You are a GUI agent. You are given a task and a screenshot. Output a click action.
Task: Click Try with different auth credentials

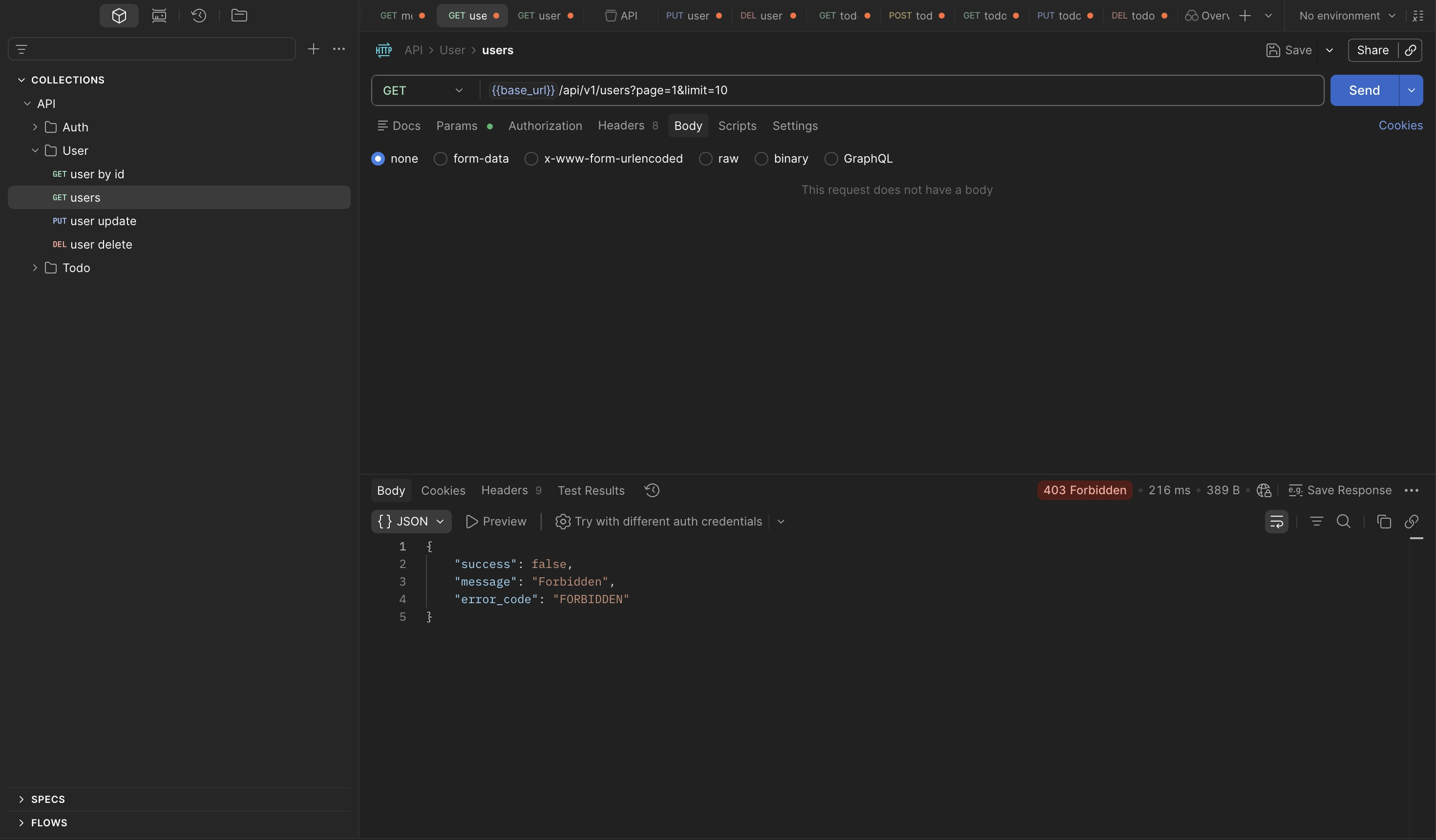(658, 522)
